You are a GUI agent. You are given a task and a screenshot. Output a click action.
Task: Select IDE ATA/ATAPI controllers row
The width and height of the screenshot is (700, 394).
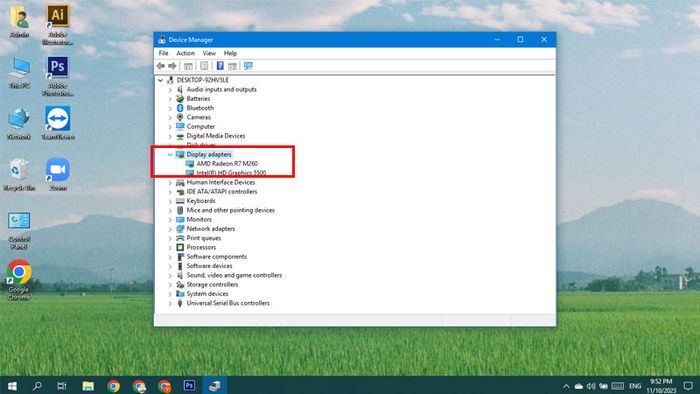(x=221, y=192)
